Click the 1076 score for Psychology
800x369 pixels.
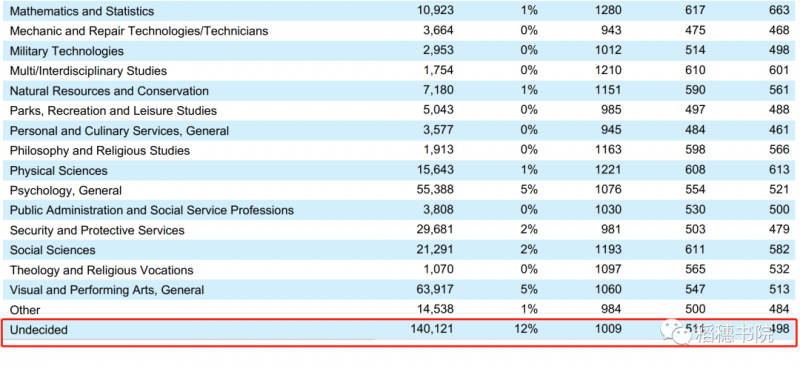pyautogui.click(x=608, y=190)
